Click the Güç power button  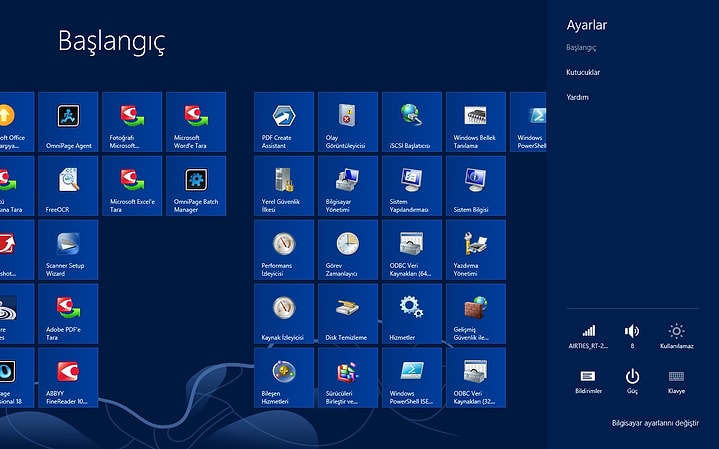(632, 382)
